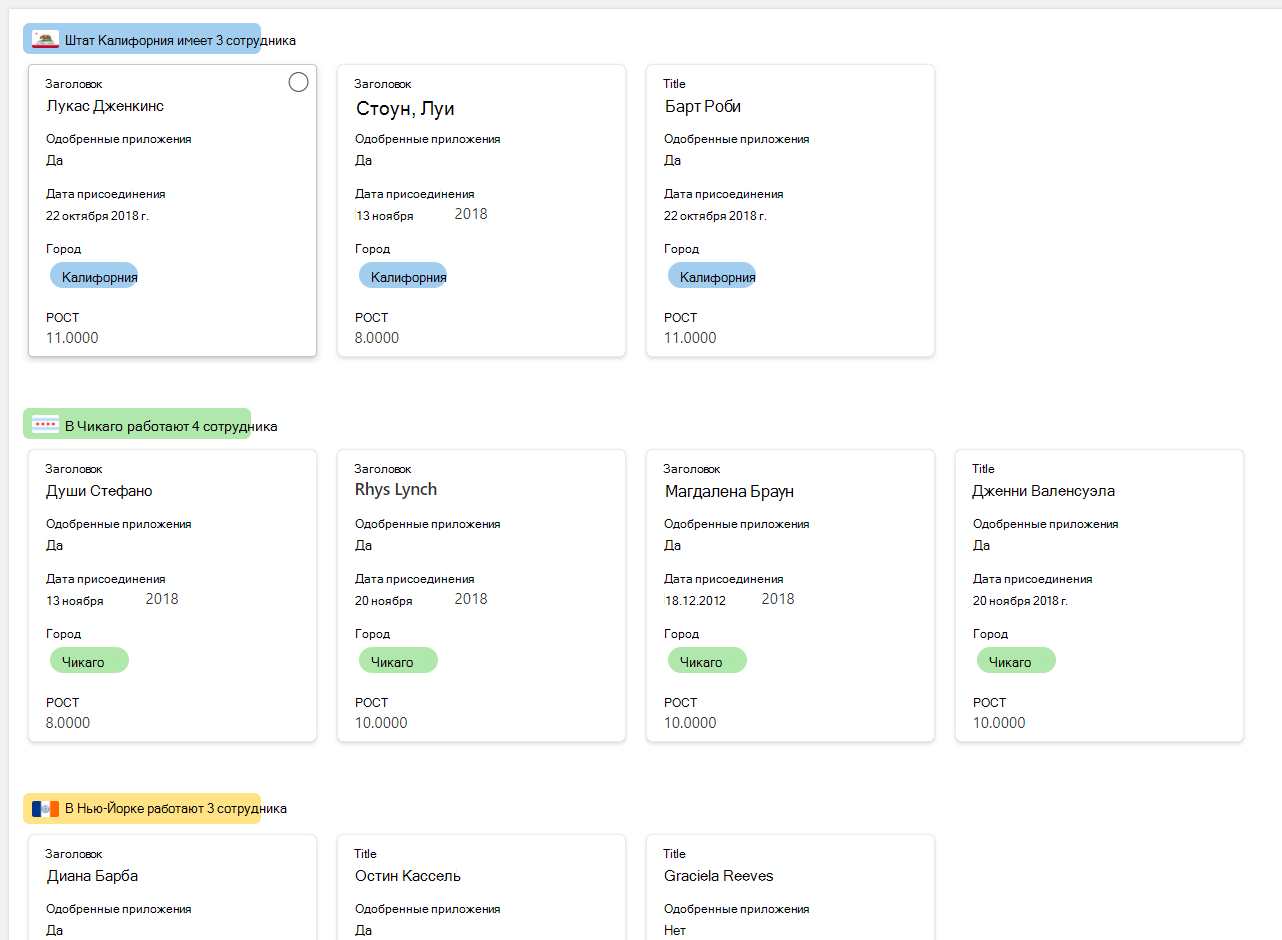Click approved apps value 'Да' in Остин Кассель card
Screen dimensions: 1282x940
(364, 930)
